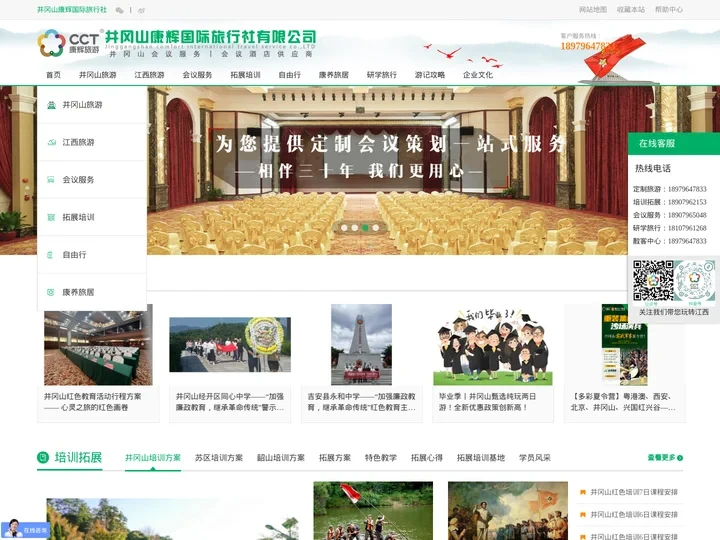Click the 收藏本站 link
The image size is (720, 540).
click(631, 10)
